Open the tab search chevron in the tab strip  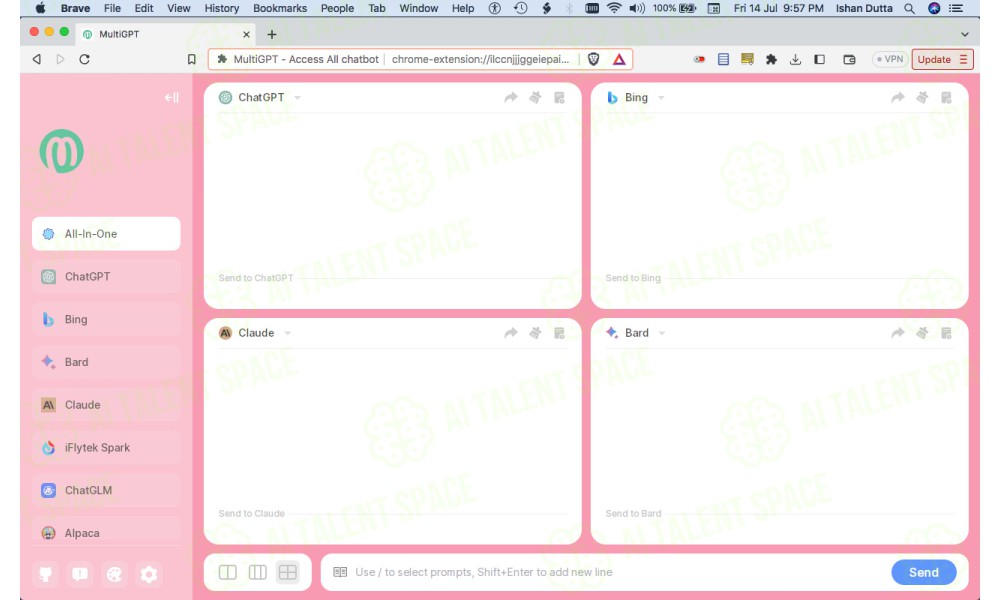click(965, 34)
